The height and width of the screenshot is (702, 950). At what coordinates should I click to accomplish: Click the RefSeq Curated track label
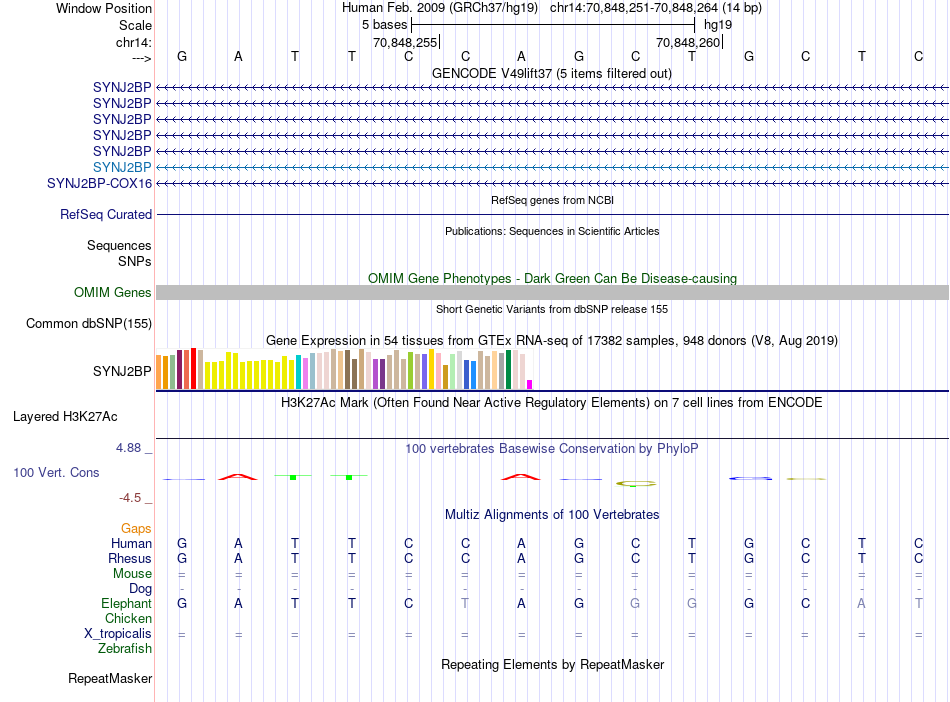click(x=106, y=214)
